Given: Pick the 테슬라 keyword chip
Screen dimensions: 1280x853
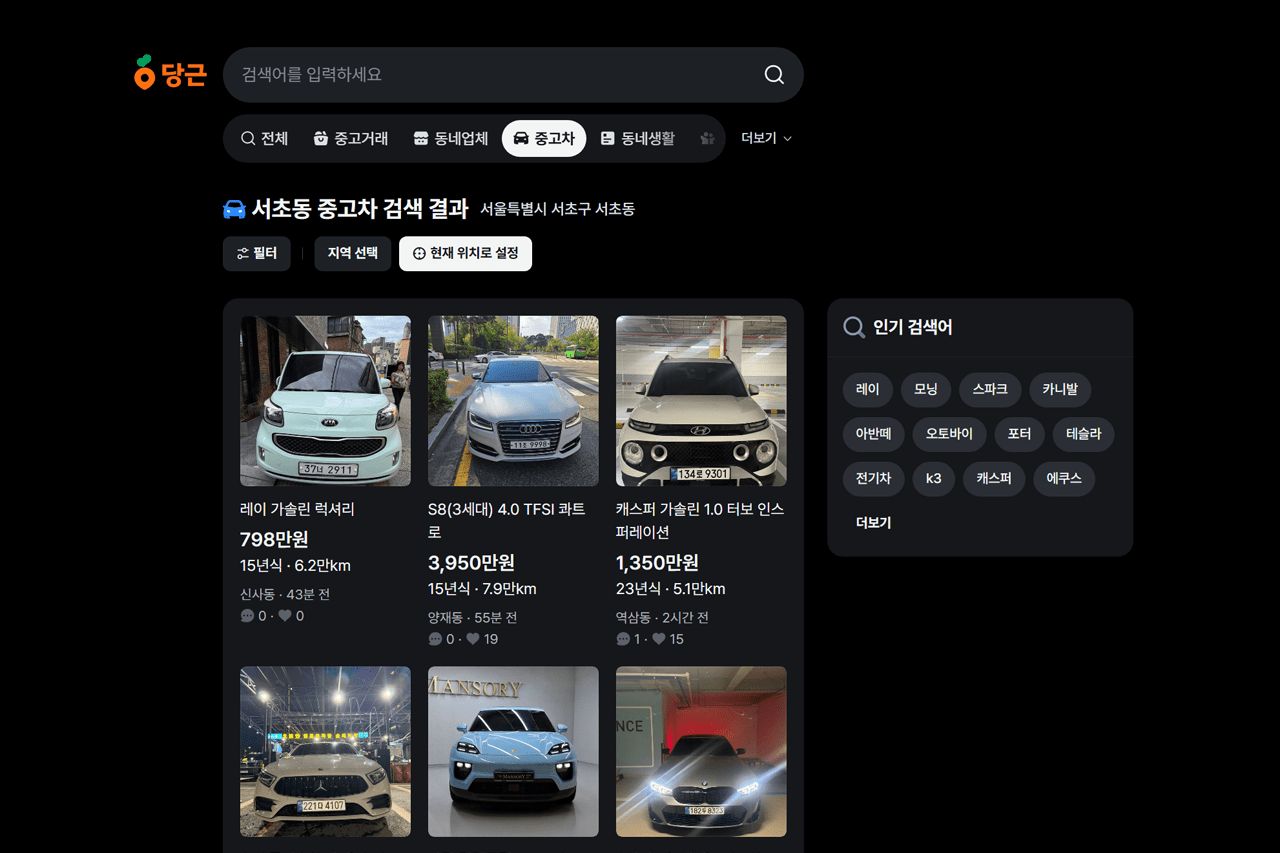Looking at the screenshot, I should pyautogui.click(x=1084, y=434).
